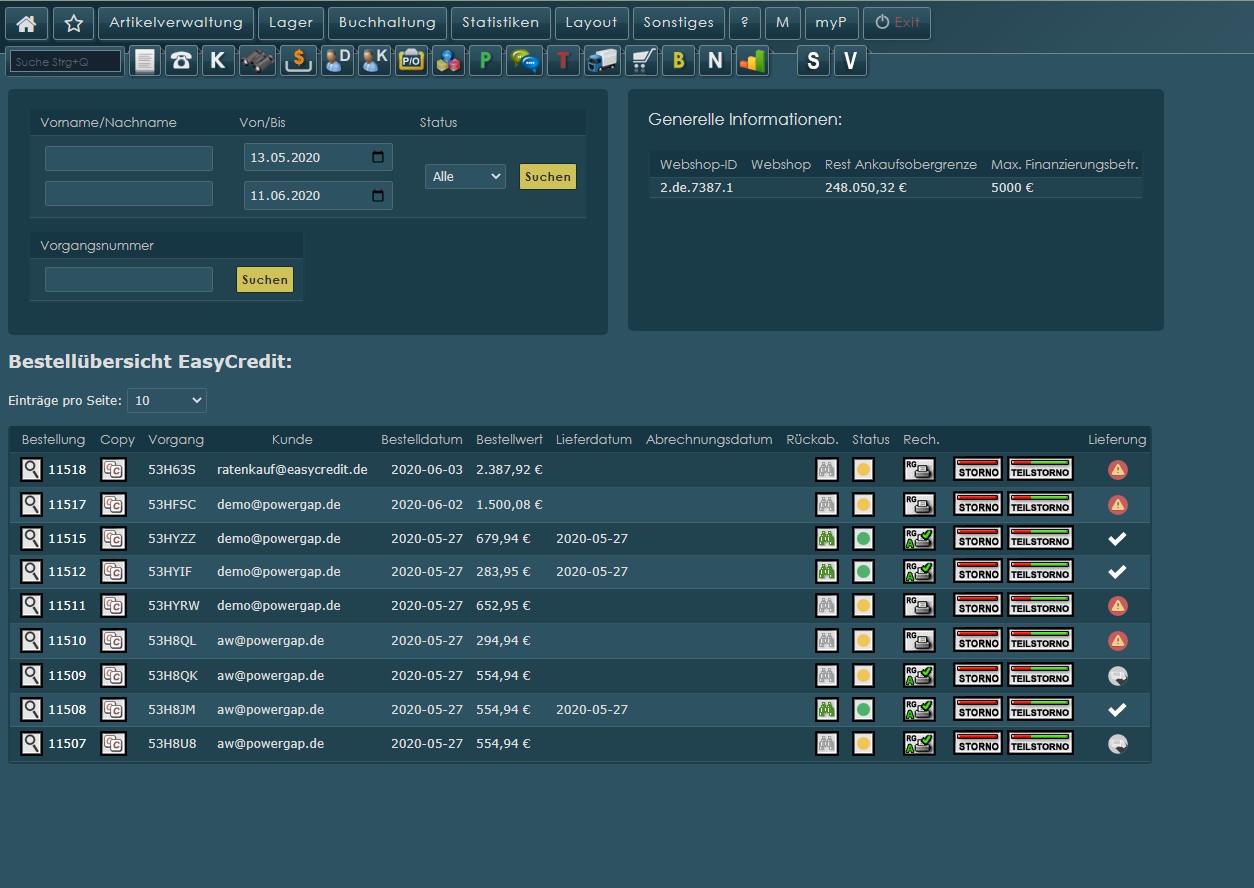
Task: Click the S toolbar icon
Action: 813,61
